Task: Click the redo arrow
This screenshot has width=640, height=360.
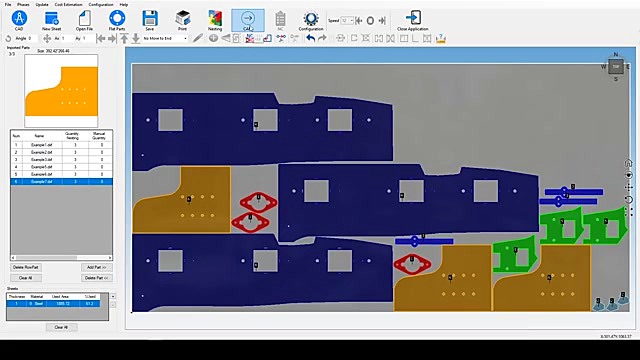Action: pos(322,38)
